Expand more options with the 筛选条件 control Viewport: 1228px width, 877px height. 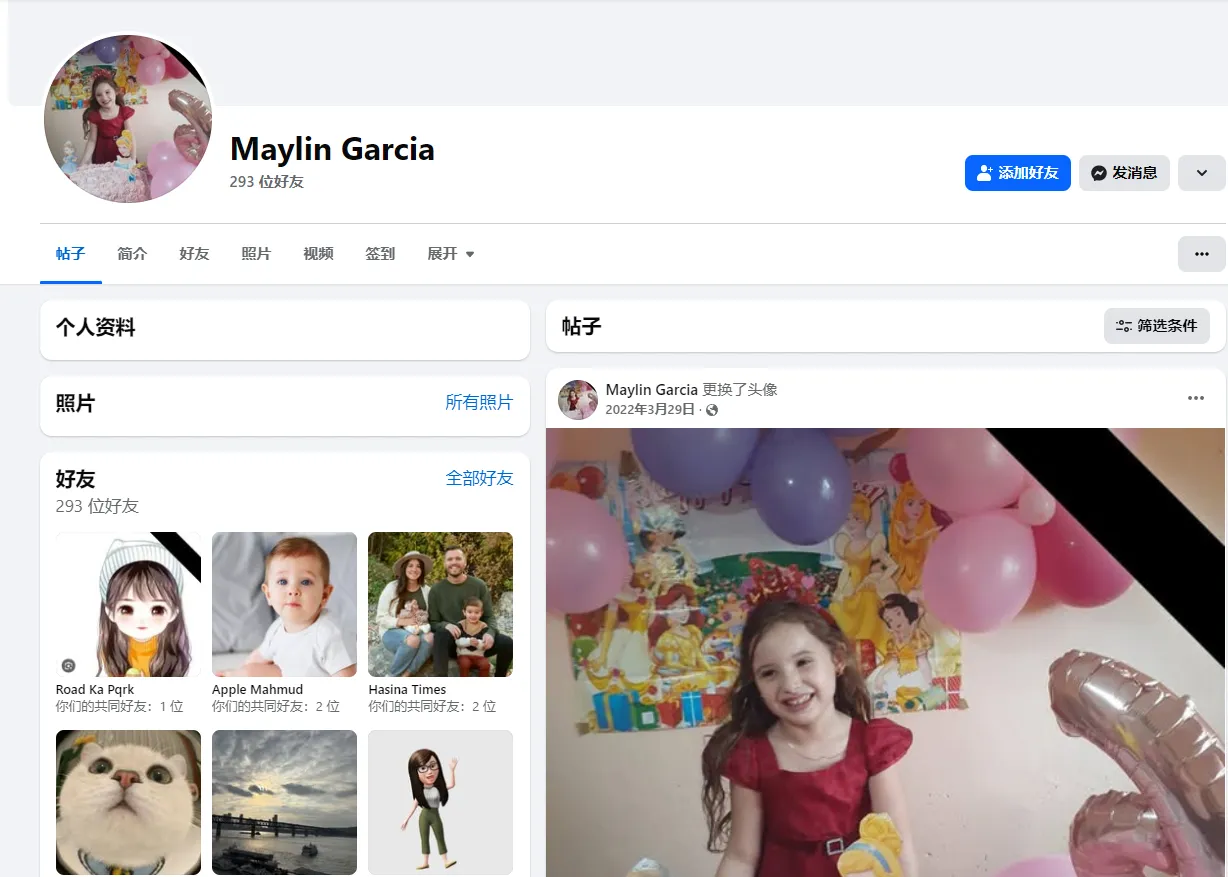click(1157, 325)
